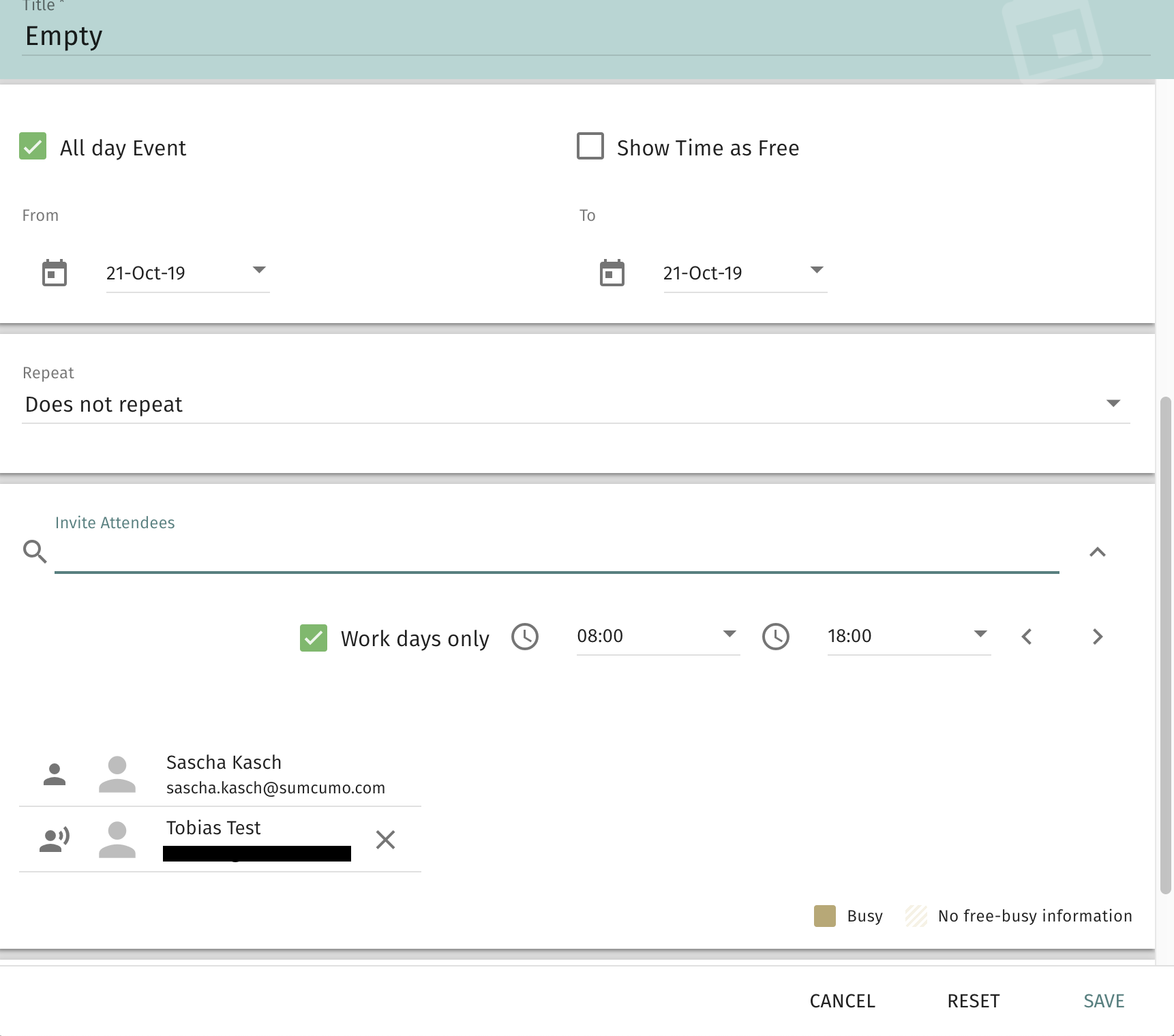The image size is (1174, 1036).
Task: Click Tobias Test's attendee role icon
Action: coord(55,839)
